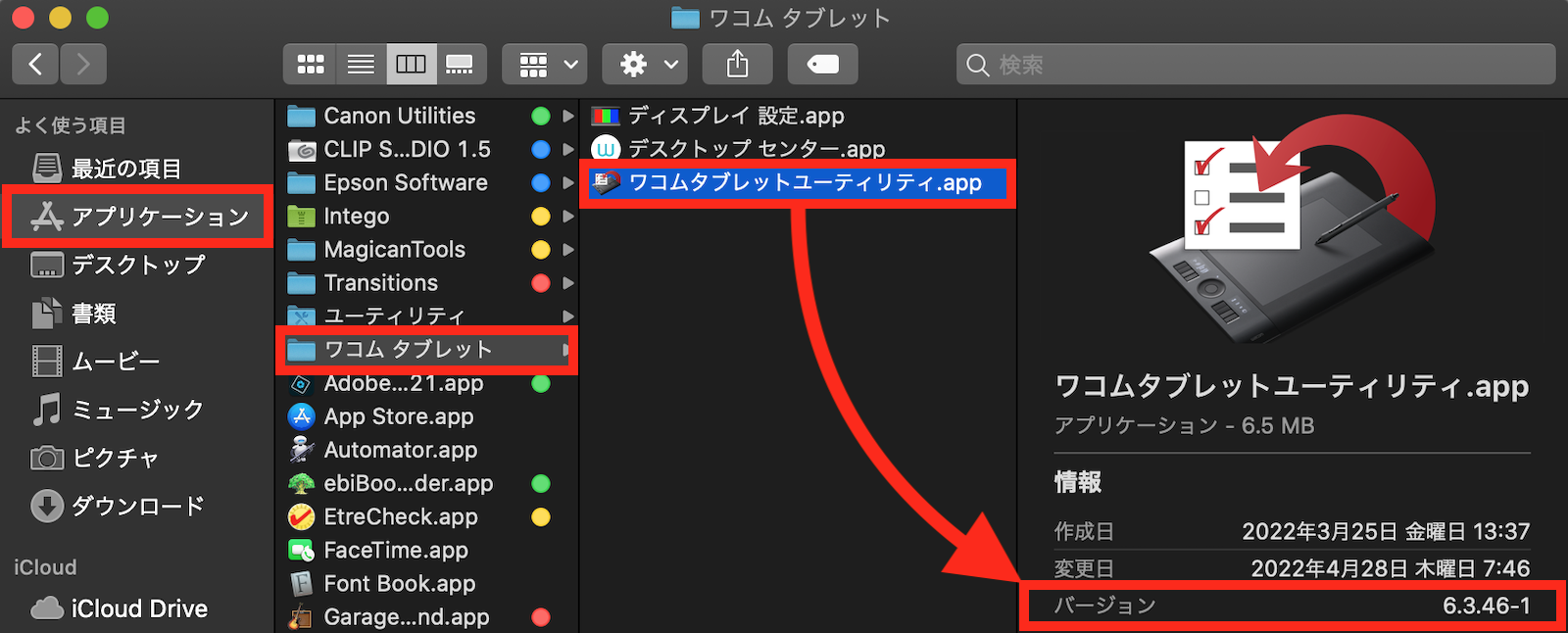Expand the Transitions folder arrow
1568x633 pixels.
click(x=567, y=282)
